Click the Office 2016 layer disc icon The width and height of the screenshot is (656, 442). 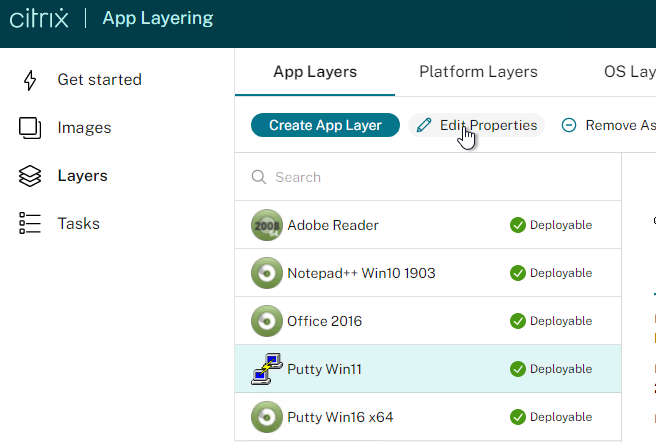click(266, 321)
